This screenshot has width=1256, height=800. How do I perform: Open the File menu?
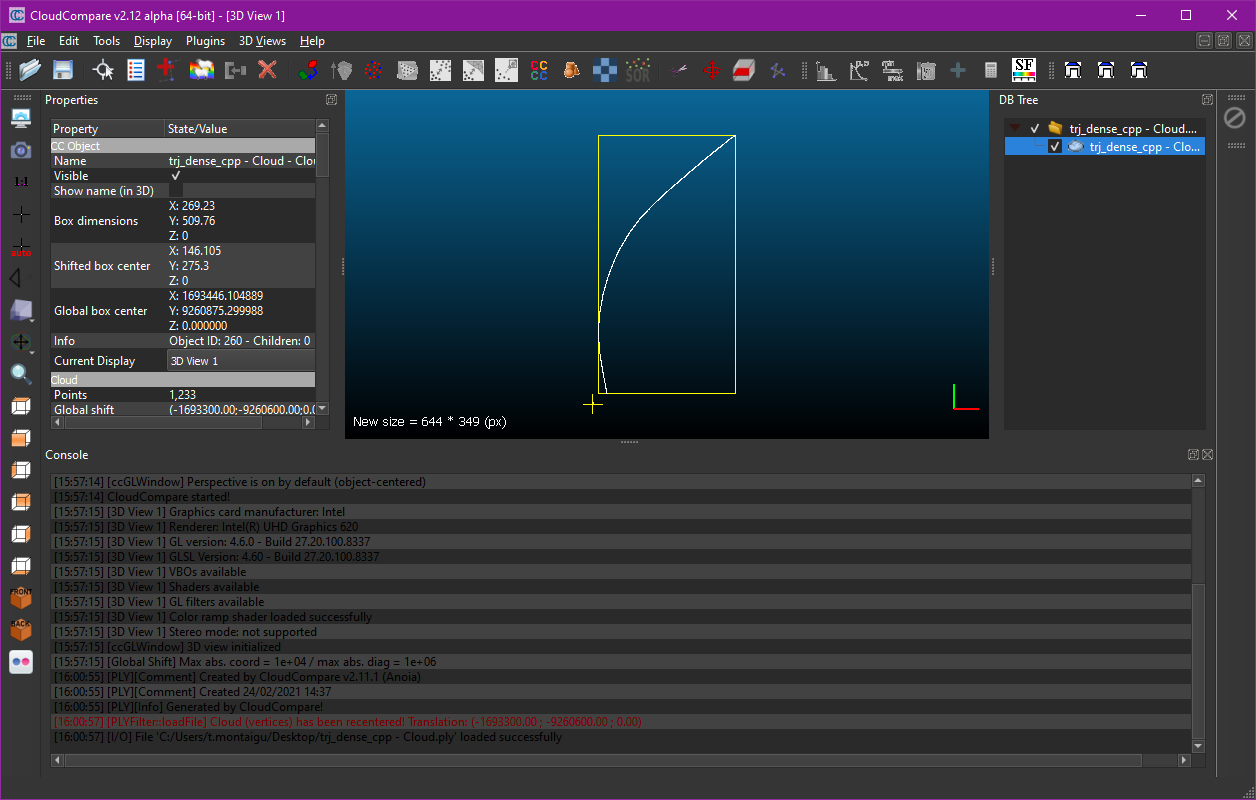[x=36, y=41]
